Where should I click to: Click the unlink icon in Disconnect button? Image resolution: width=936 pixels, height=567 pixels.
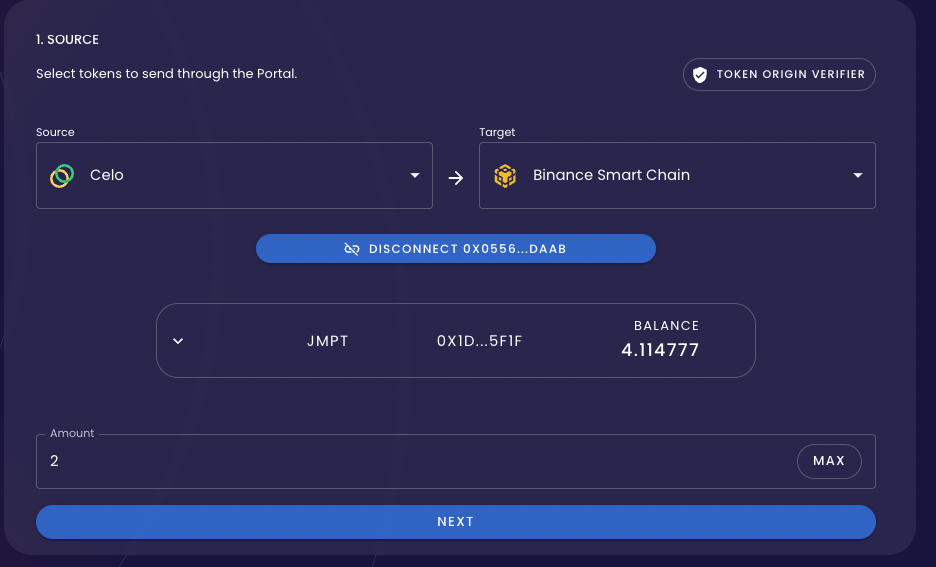352,249
